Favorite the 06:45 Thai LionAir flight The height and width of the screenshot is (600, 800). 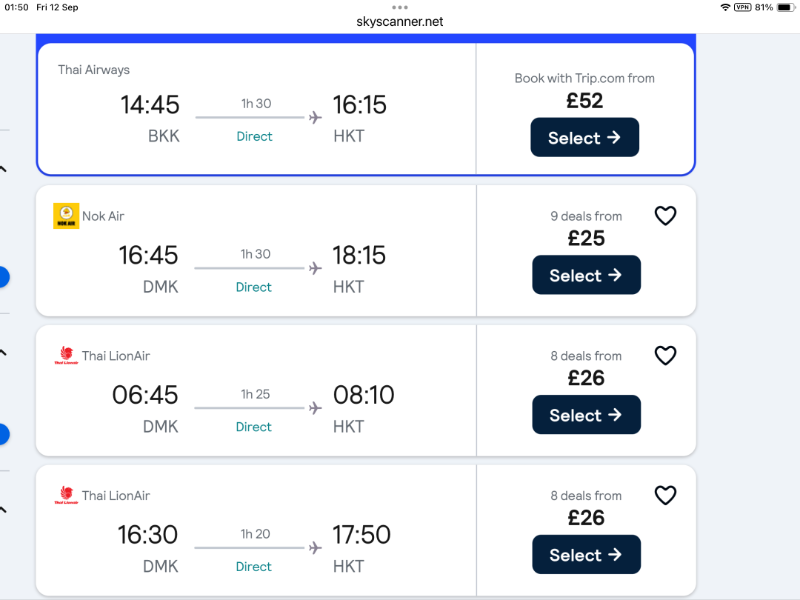point(665,356)
